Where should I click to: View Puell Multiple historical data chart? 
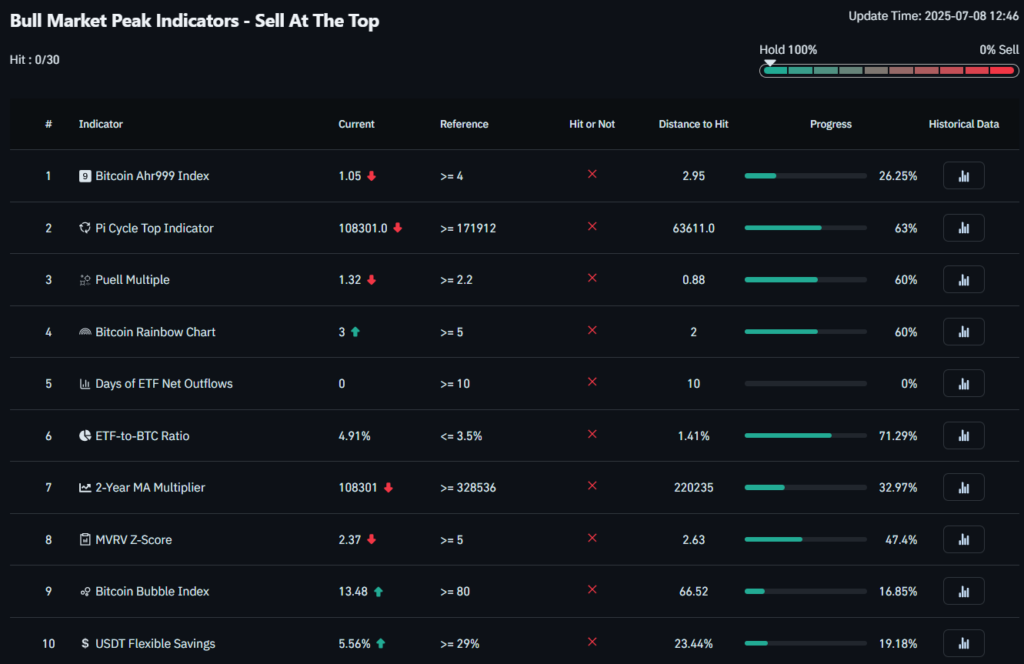coord(963,280)
